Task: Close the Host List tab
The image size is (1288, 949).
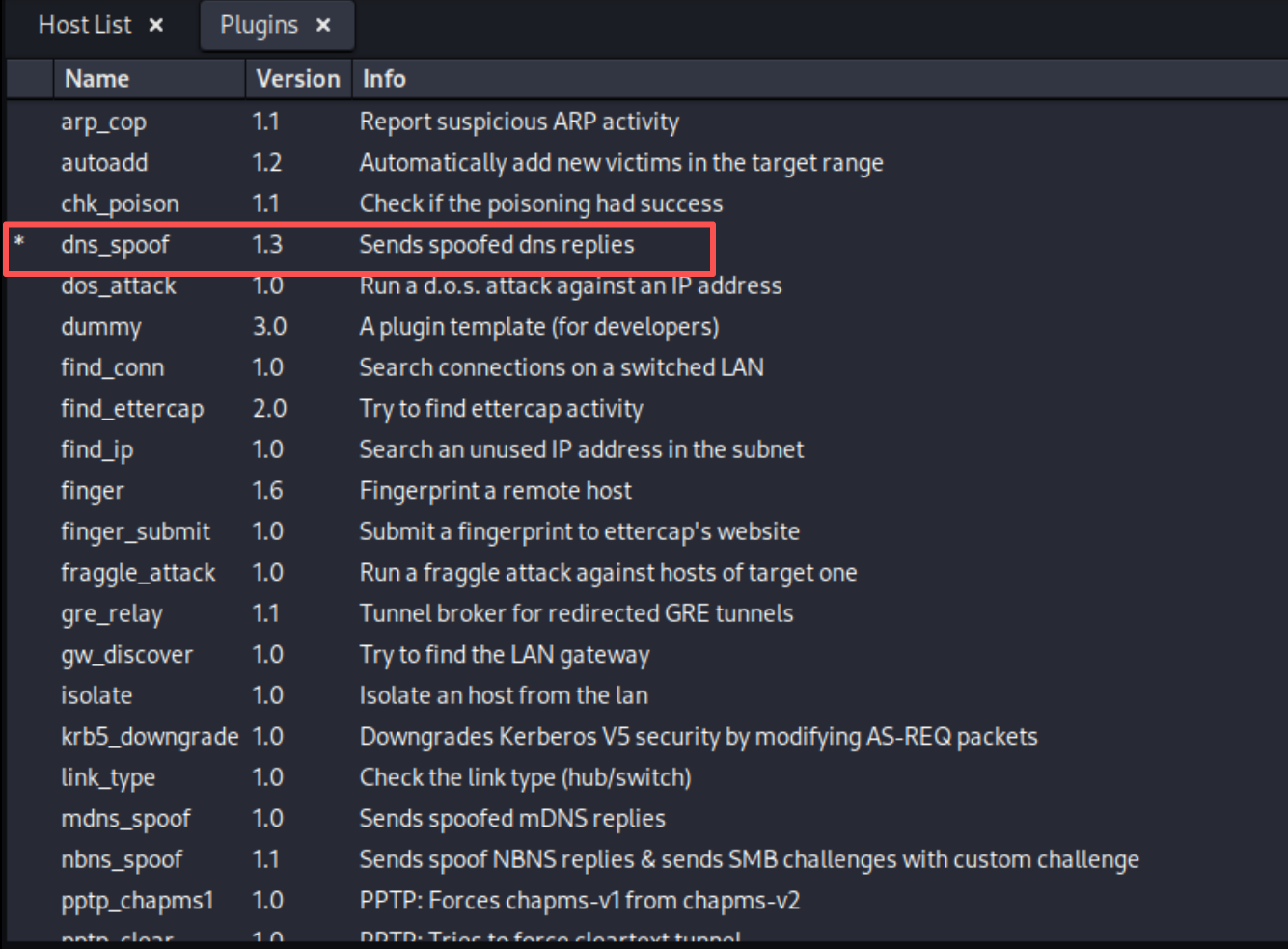Action: (155, 26)
